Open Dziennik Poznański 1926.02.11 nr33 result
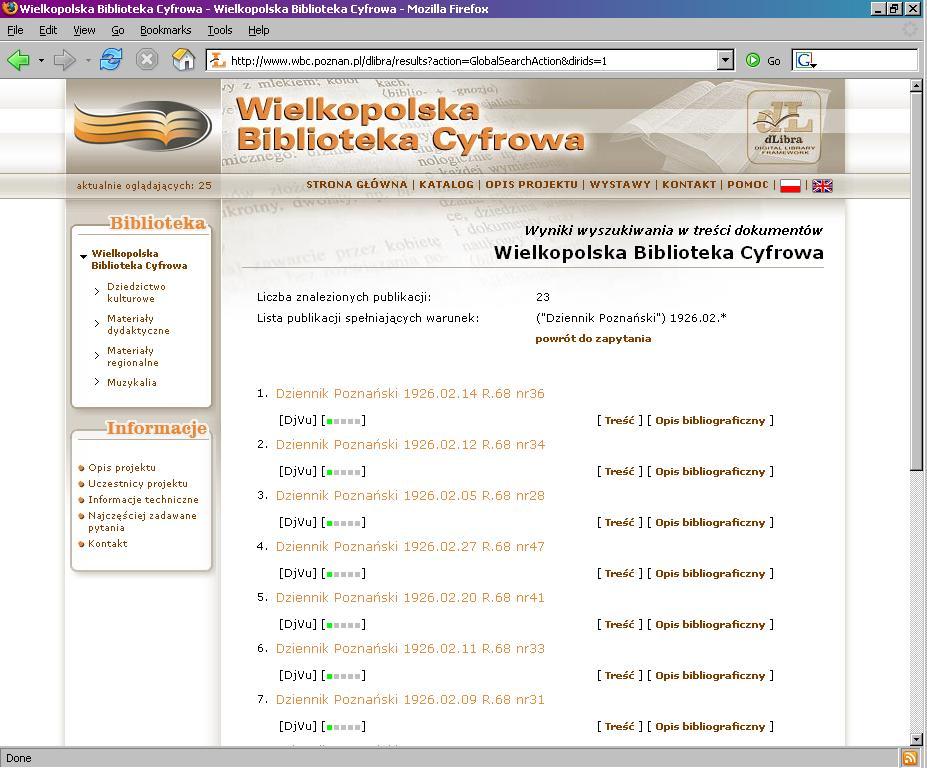Image resolution: width=927 pixels, height=768 pixels. click(410, 649)
